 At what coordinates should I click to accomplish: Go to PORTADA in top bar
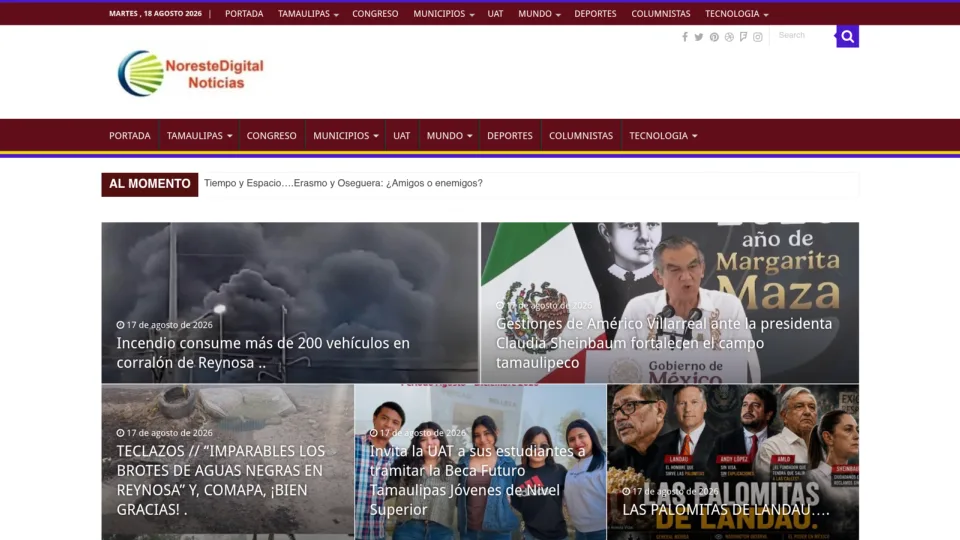pyautogui.click(x=244, y=13)
